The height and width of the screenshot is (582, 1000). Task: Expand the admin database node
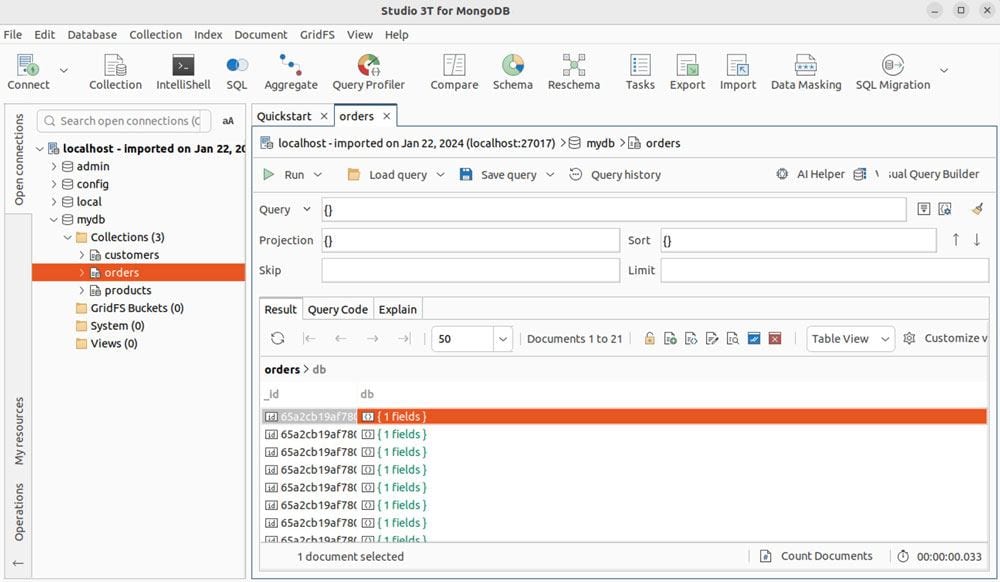54,166
